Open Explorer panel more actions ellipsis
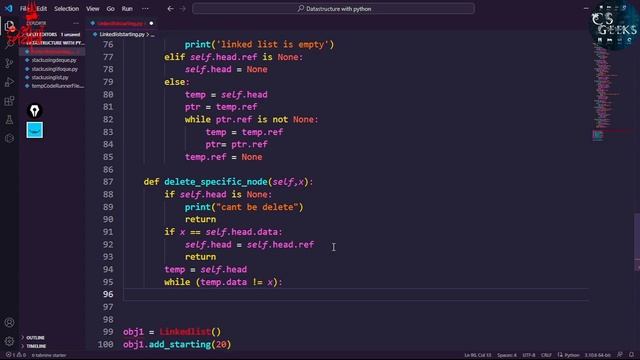The image size is (640, 360). (x=76, y=23)
